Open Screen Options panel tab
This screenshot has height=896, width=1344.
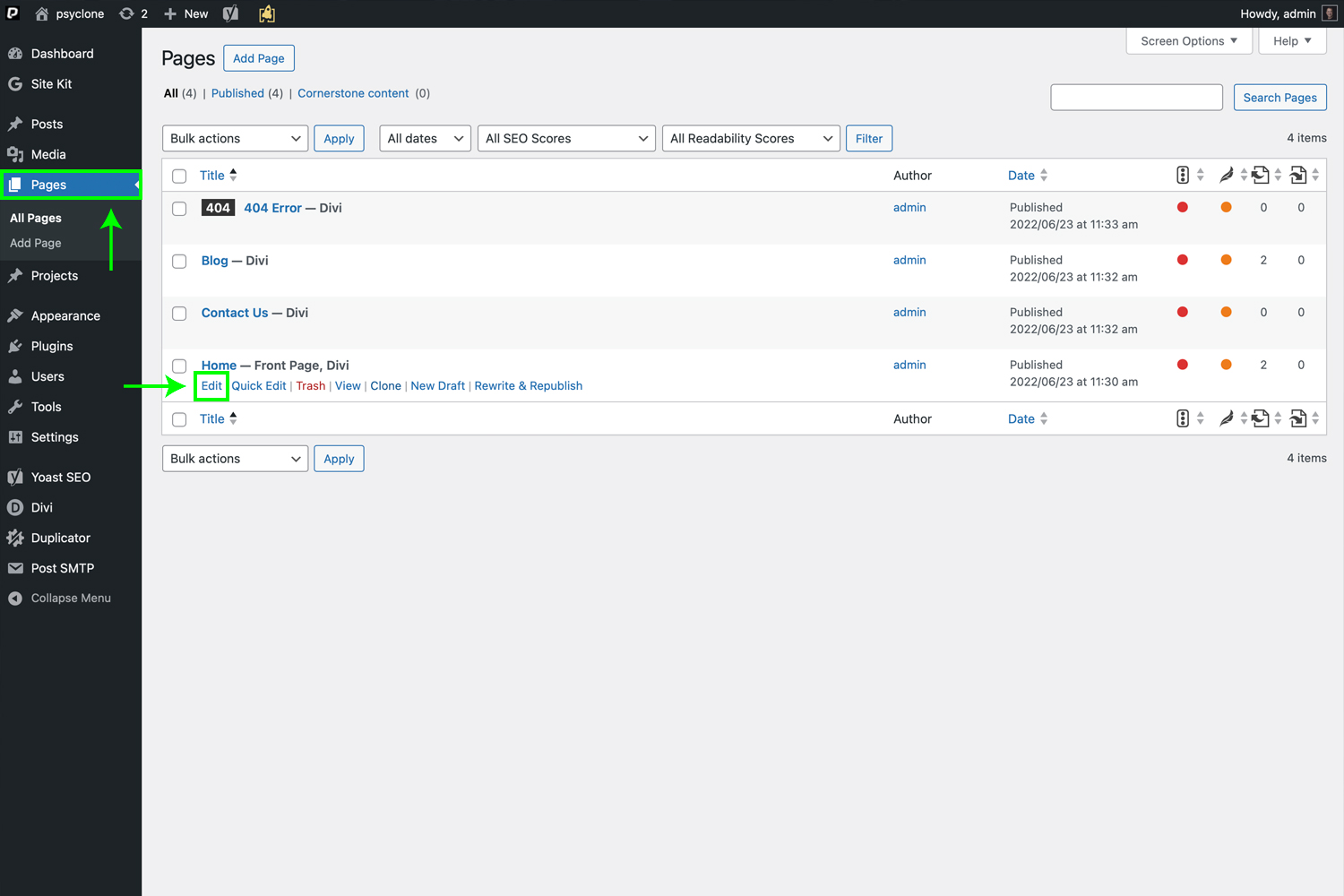point(1188,41)
